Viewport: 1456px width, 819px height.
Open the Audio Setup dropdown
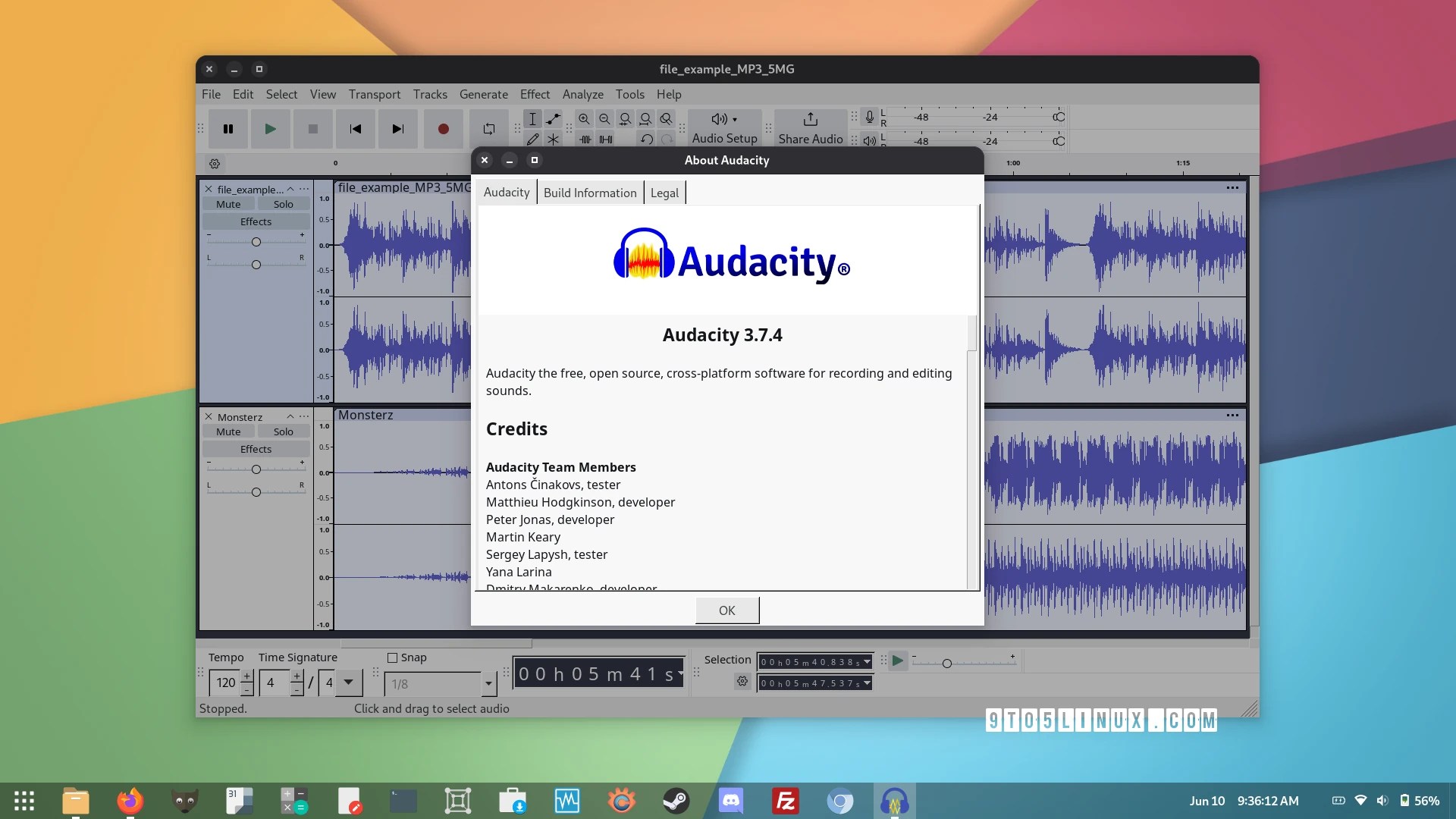[724, 127]
